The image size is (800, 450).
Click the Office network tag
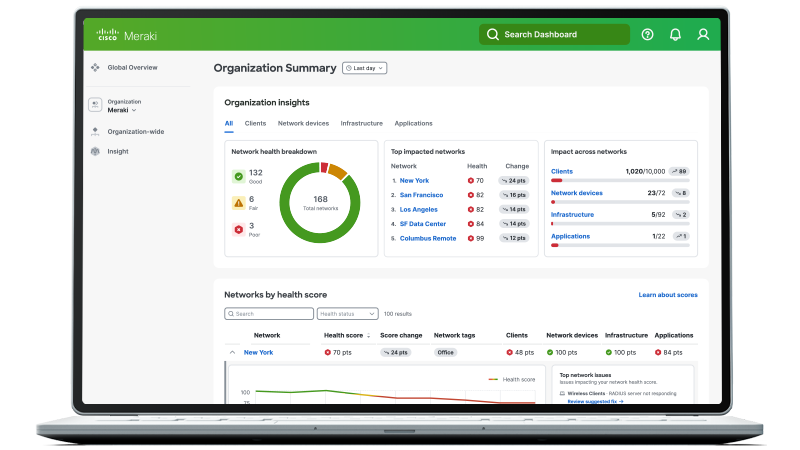tap(445, 353)
